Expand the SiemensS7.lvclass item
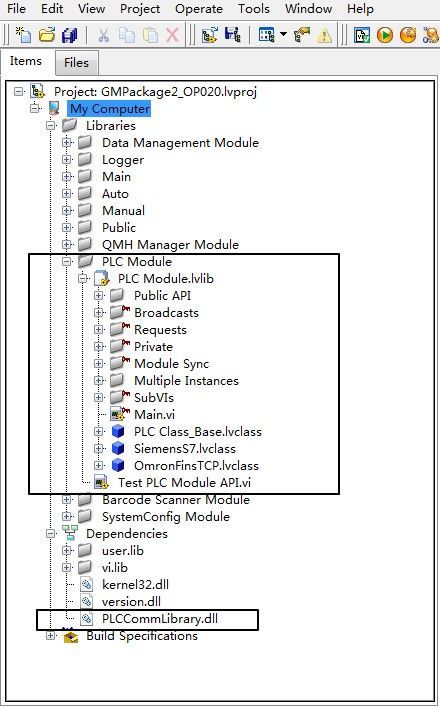The image size is (440, 707). [99, 449]
